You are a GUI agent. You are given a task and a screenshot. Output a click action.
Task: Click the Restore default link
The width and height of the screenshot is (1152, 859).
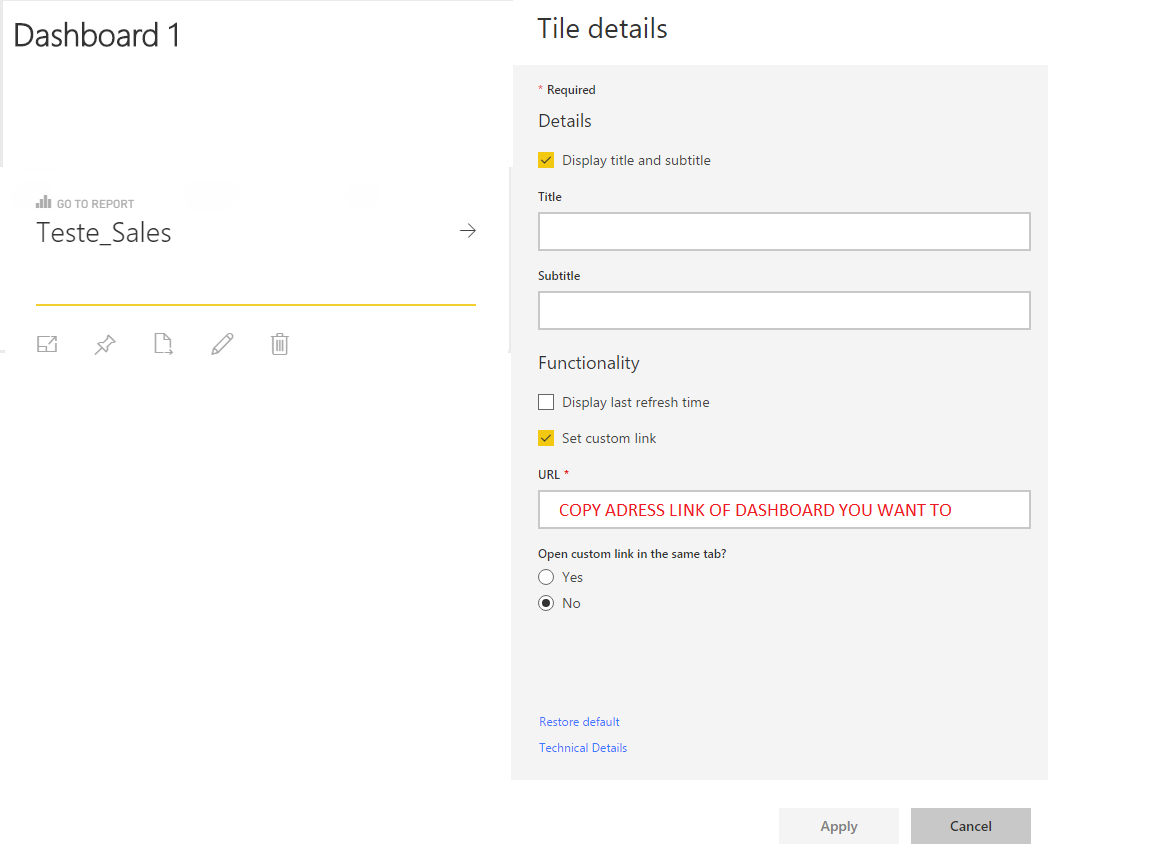(x=579, y=722)
